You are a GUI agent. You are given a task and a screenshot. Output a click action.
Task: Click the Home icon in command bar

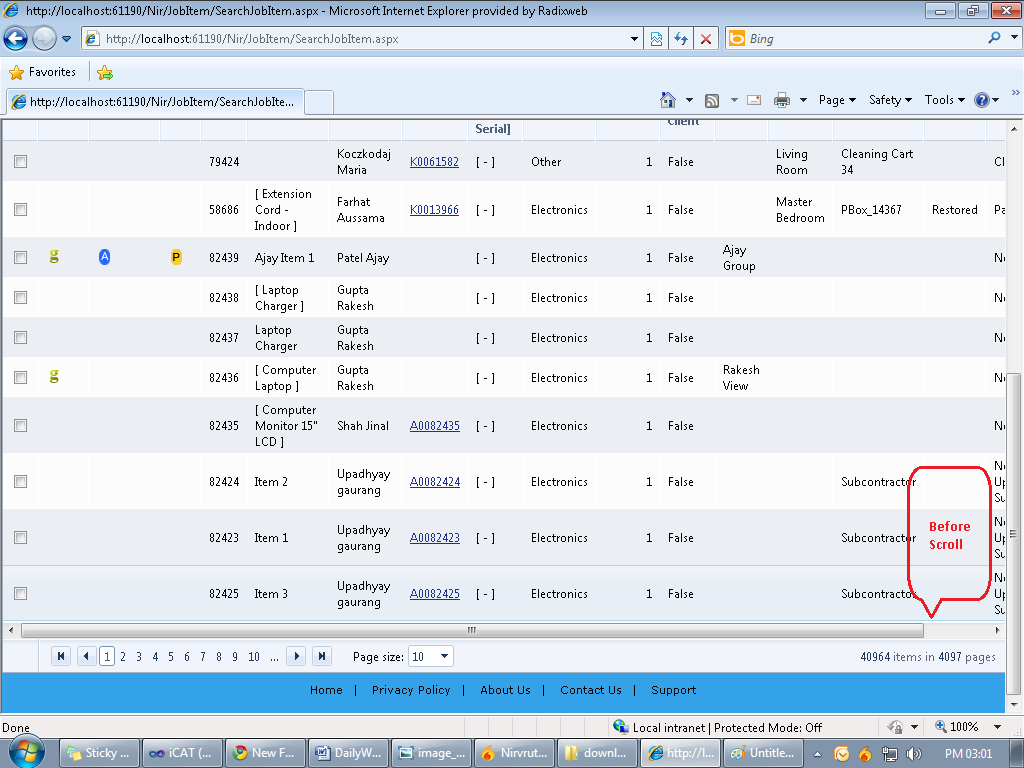pos(667,100)
